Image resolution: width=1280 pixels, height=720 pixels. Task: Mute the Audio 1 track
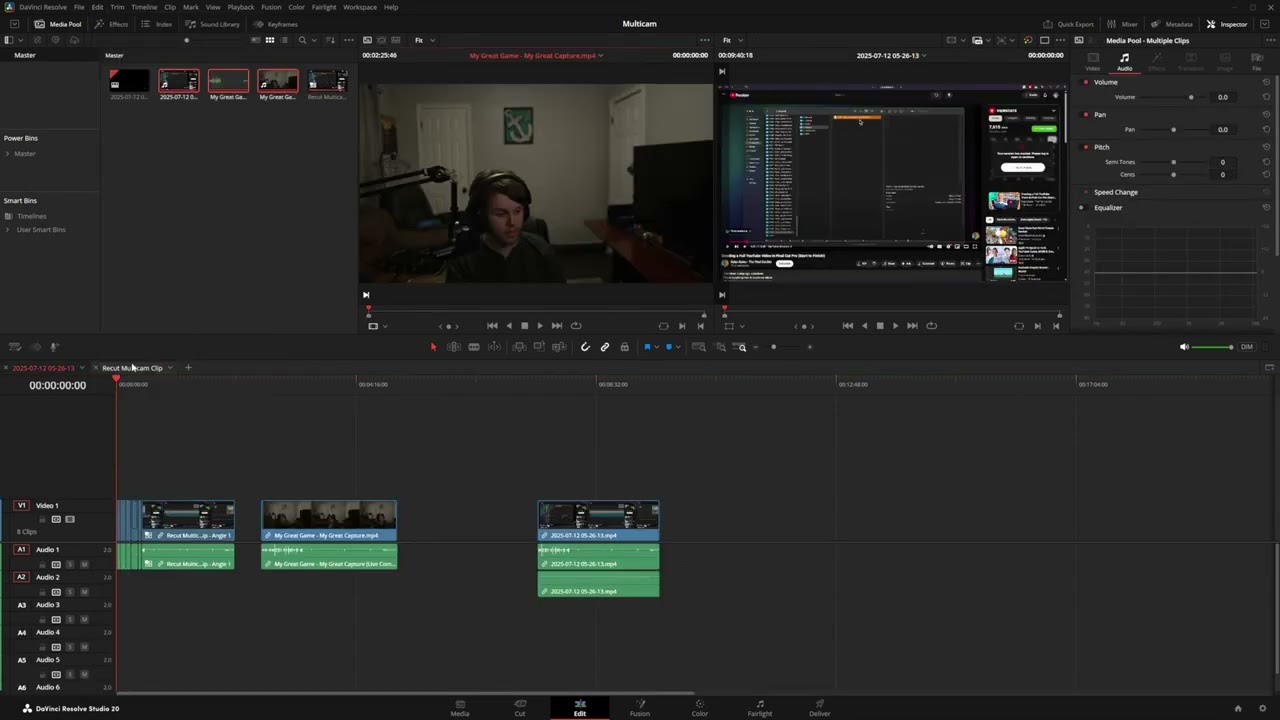(x=84, y=565)
